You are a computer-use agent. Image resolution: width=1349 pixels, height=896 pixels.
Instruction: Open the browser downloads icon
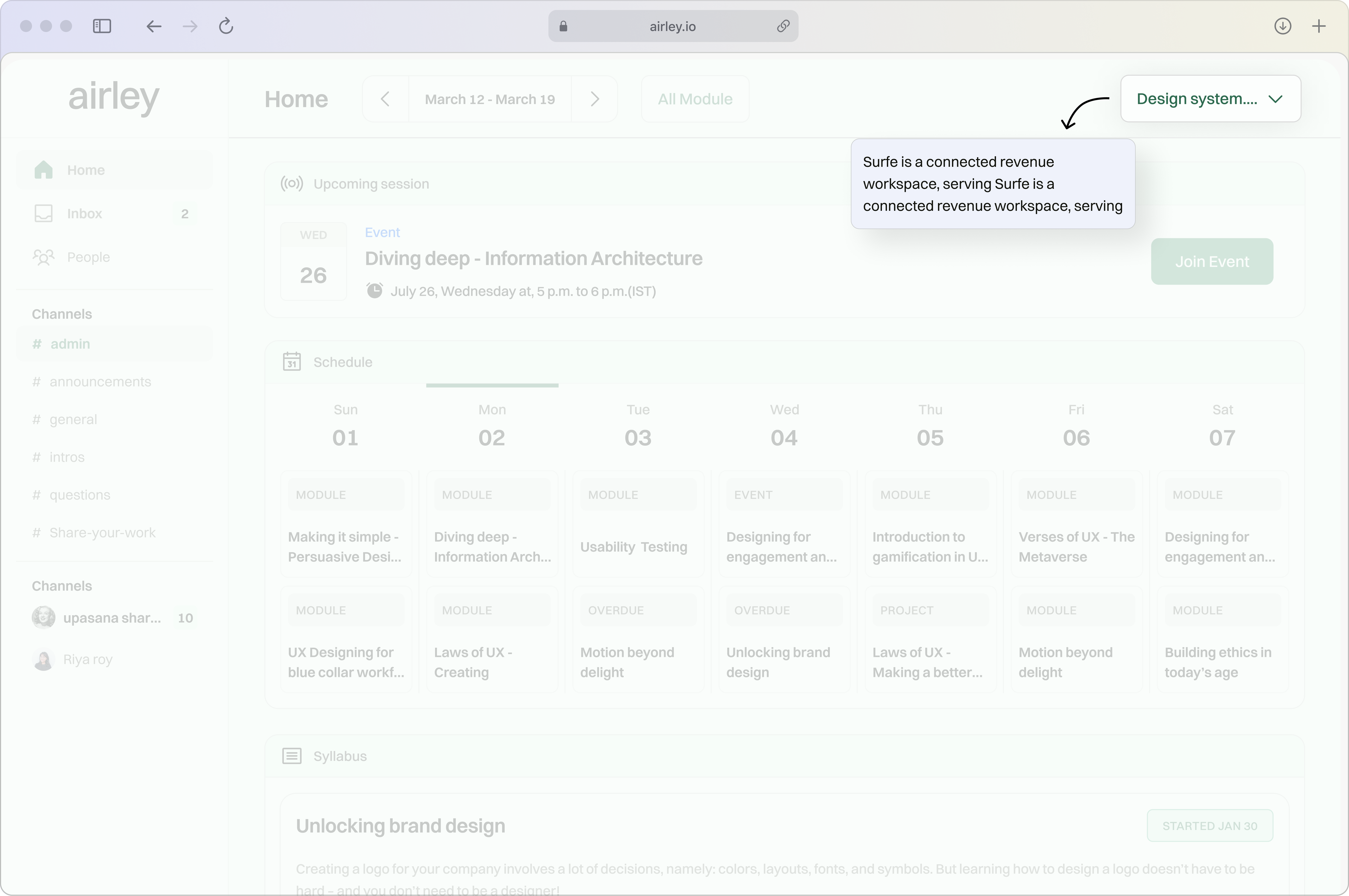[x=1283, y=26]
